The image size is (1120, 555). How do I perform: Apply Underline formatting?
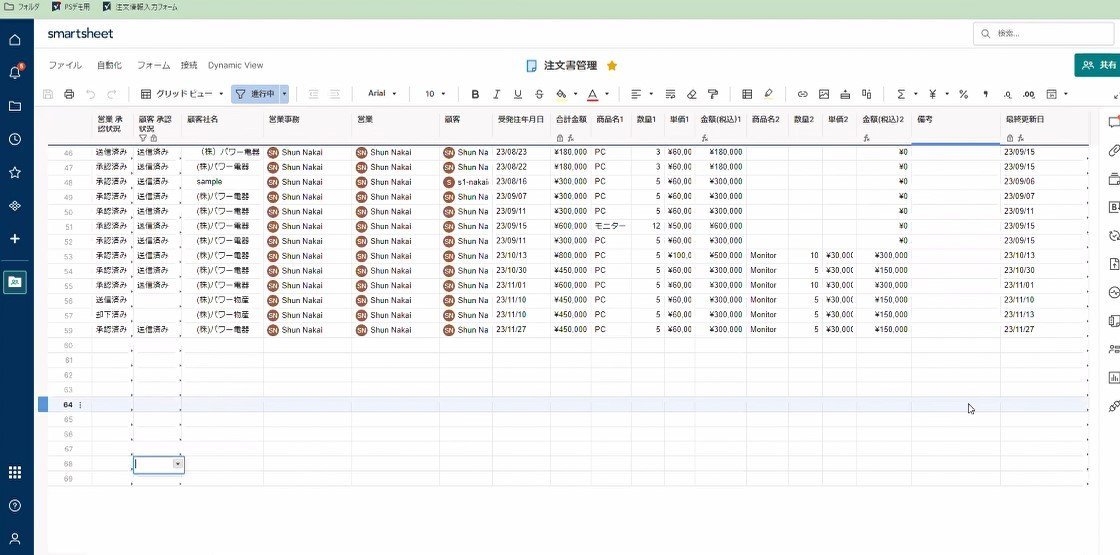(x=518, y=94)
